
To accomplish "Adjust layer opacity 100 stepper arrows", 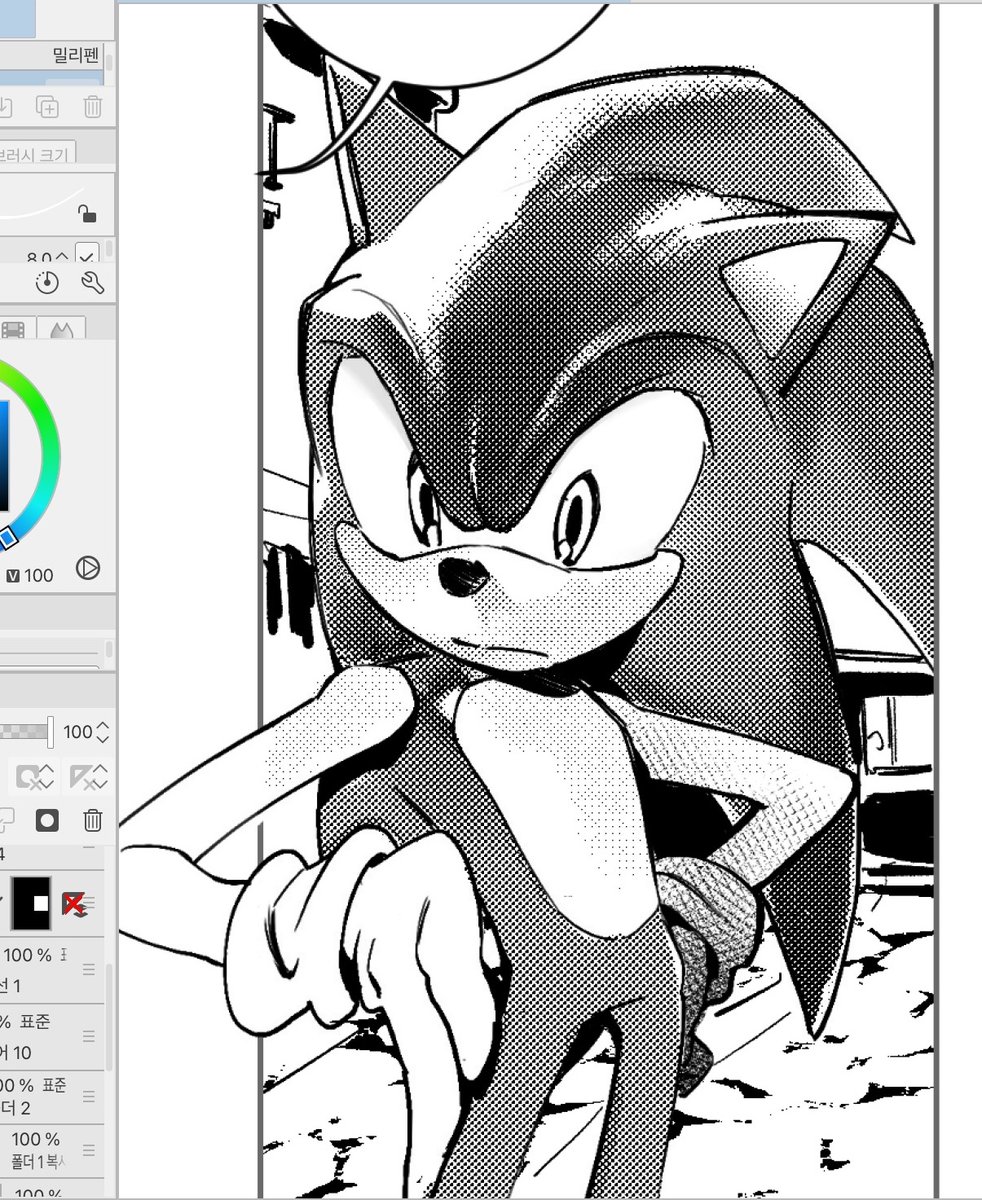I will tap(101, 732).
